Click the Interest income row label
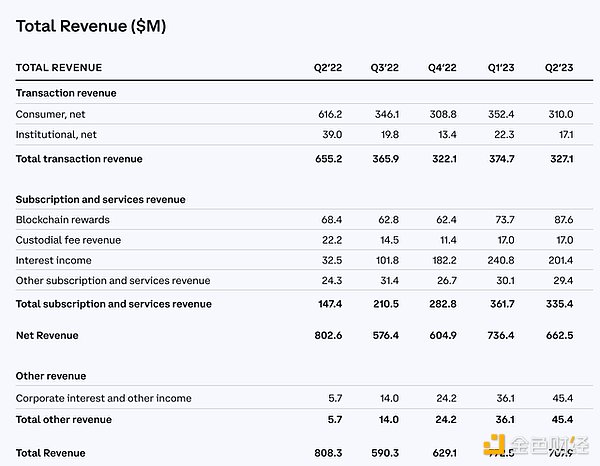Viewport: 600px width, 466px height. [55, 260]
